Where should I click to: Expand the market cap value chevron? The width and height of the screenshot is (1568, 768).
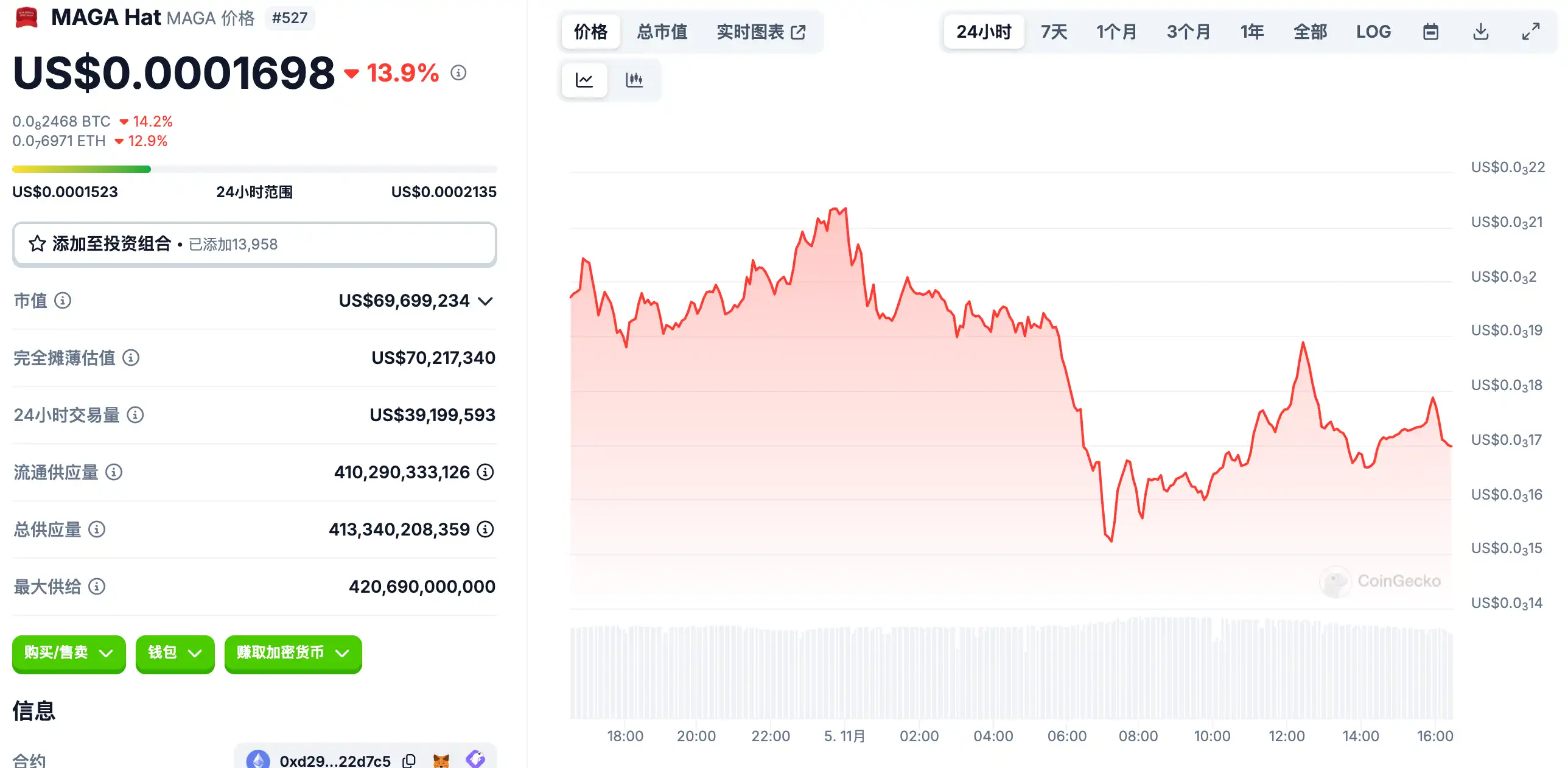coord(485,301)
